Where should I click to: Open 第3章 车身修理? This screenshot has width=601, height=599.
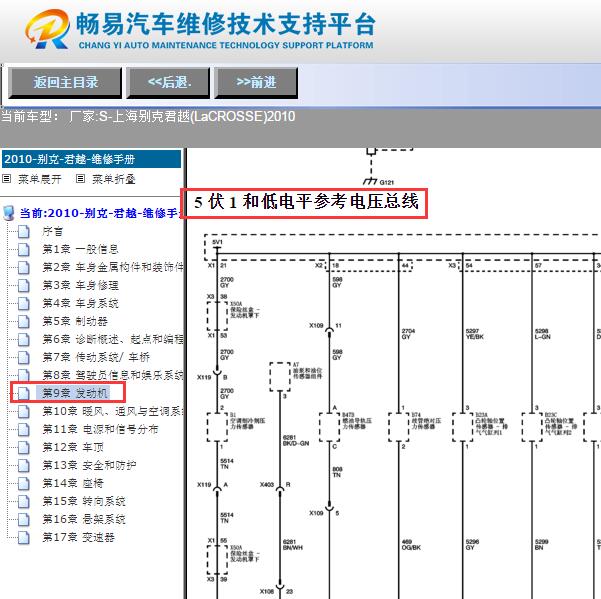click(80, 286)
